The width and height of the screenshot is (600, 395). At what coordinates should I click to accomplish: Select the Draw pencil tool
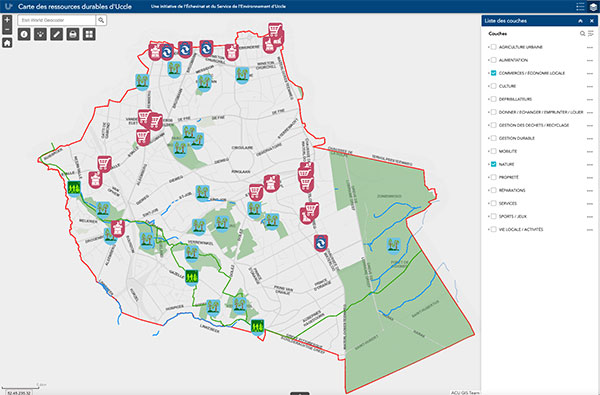click(57, 34)
